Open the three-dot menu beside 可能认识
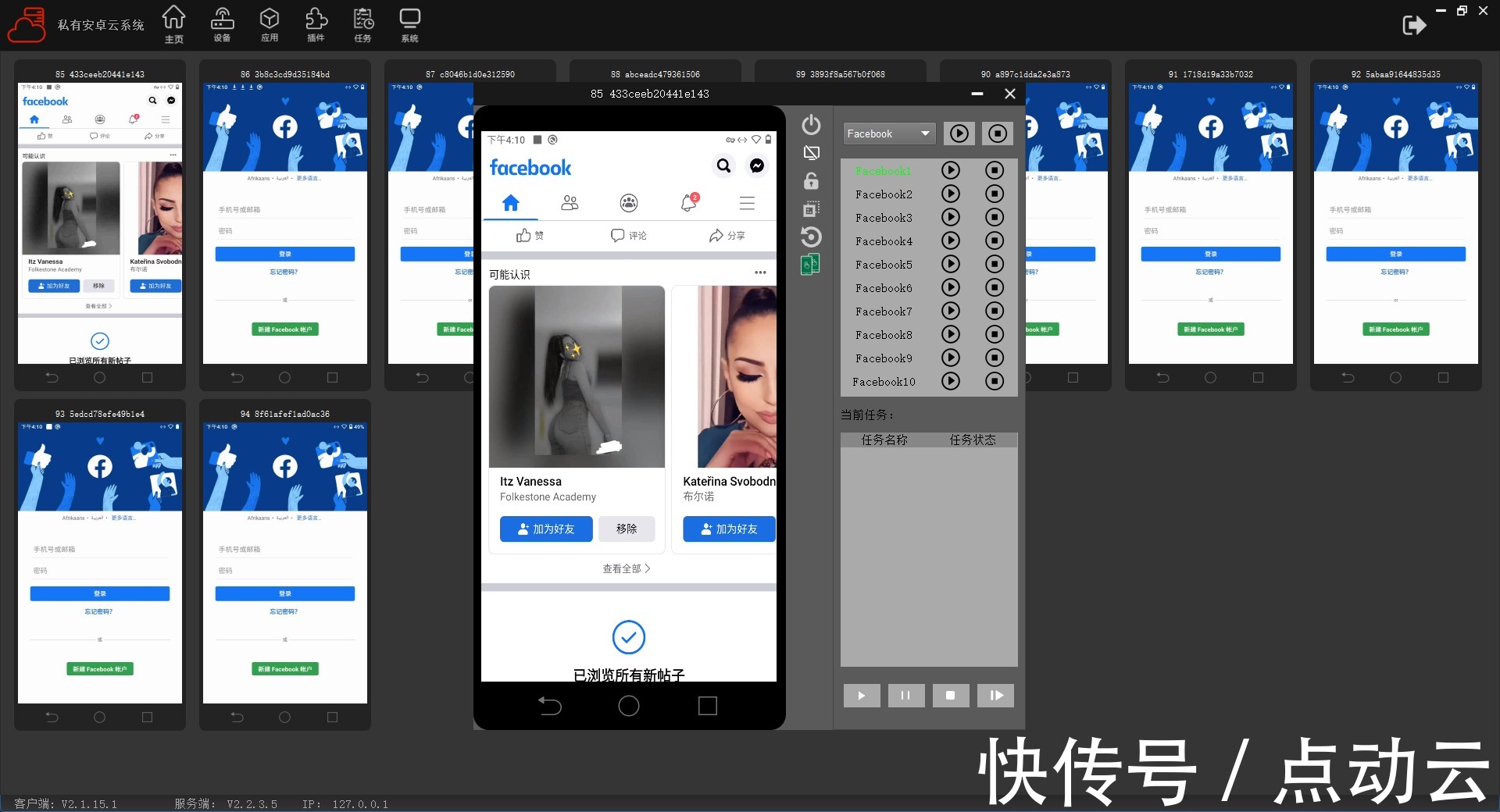1500x812 pixels. [x=760, y=272]
